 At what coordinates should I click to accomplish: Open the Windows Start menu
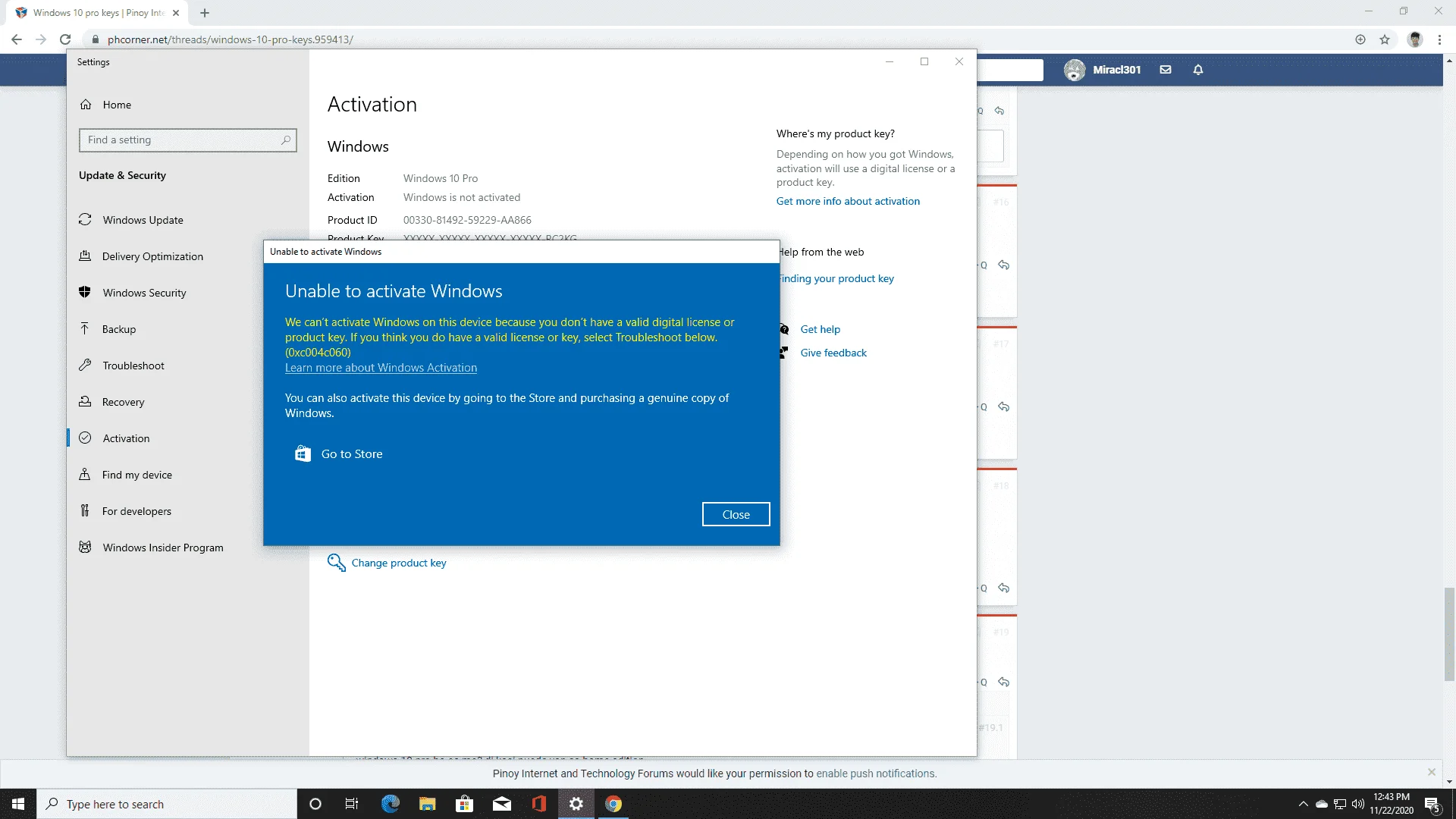(x=18, y=804)
